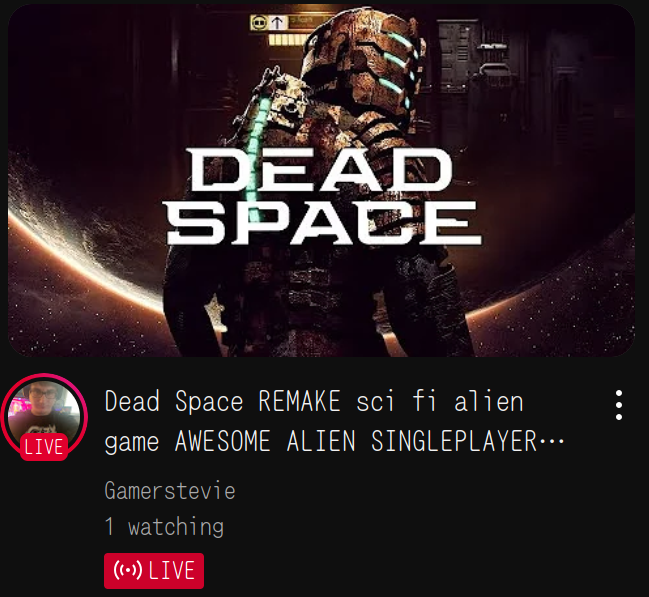Click the red LIVE badge below watching count
This screenshot has height=597, width=649.
point(154,571)
